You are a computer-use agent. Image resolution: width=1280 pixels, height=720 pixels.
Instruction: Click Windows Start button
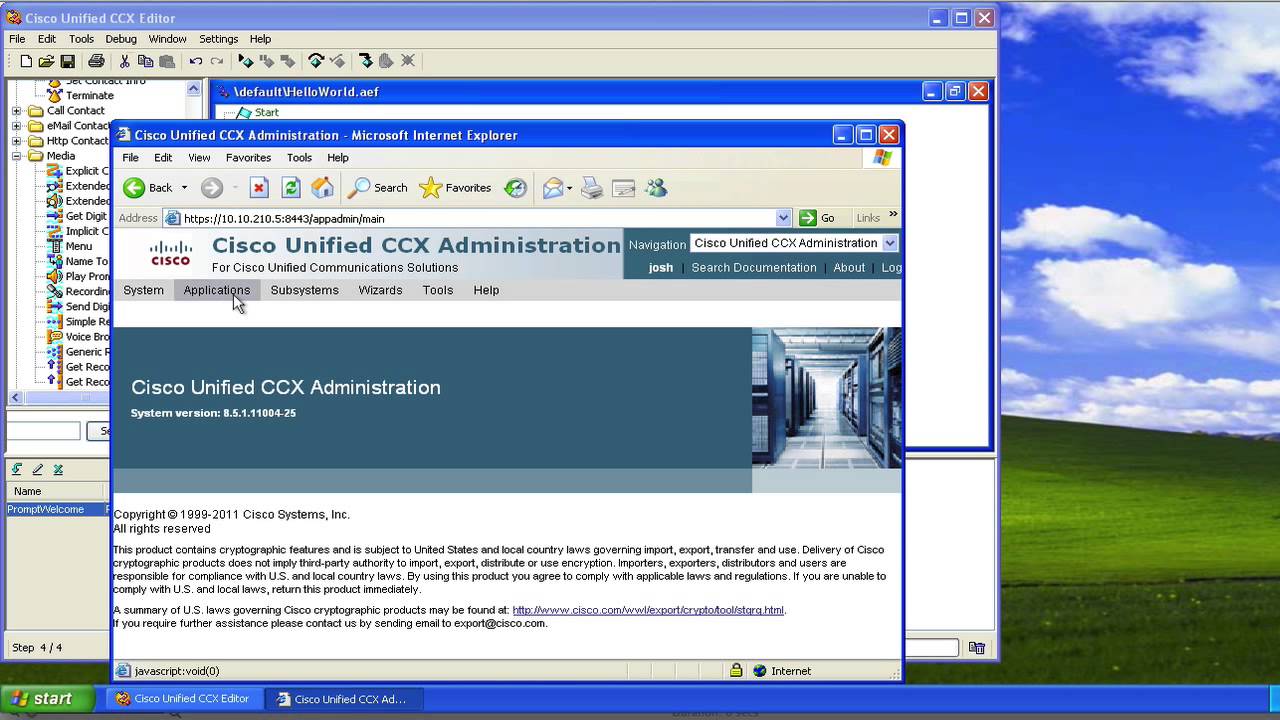point(47,699)
